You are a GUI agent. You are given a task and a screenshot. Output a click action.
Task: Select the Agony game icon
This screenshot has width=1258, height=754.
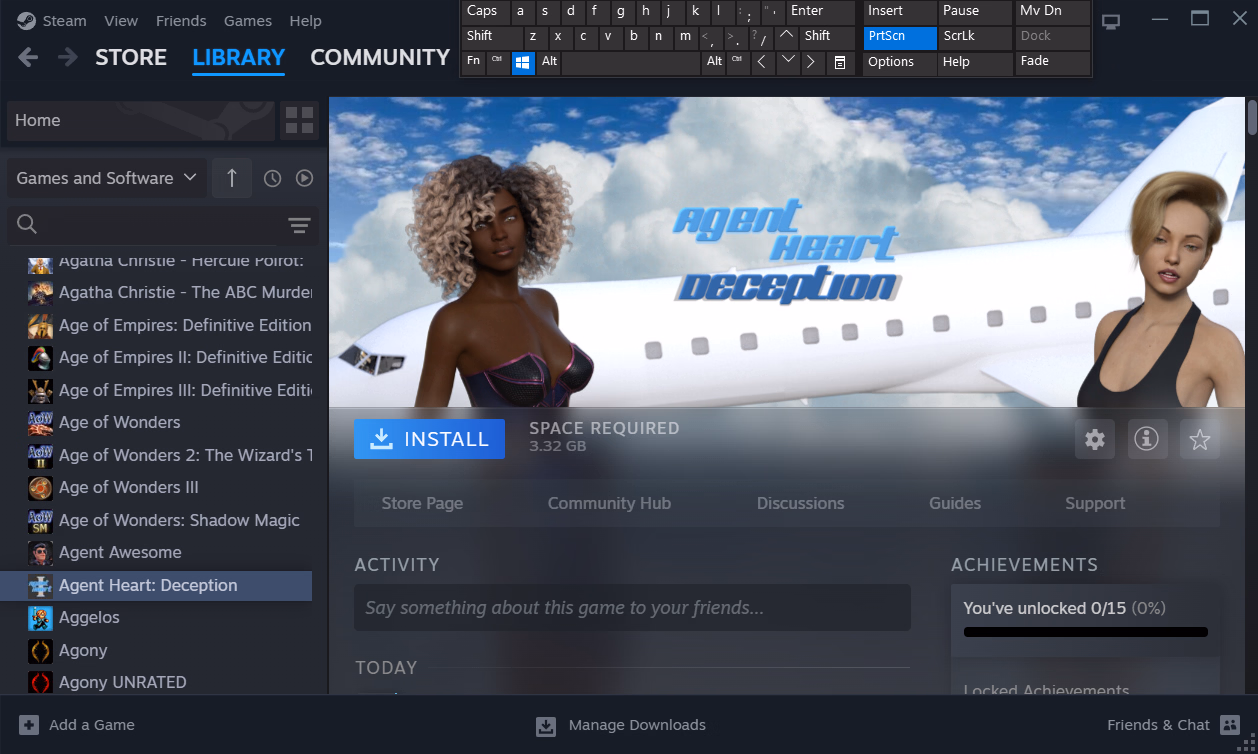[40, 651]
